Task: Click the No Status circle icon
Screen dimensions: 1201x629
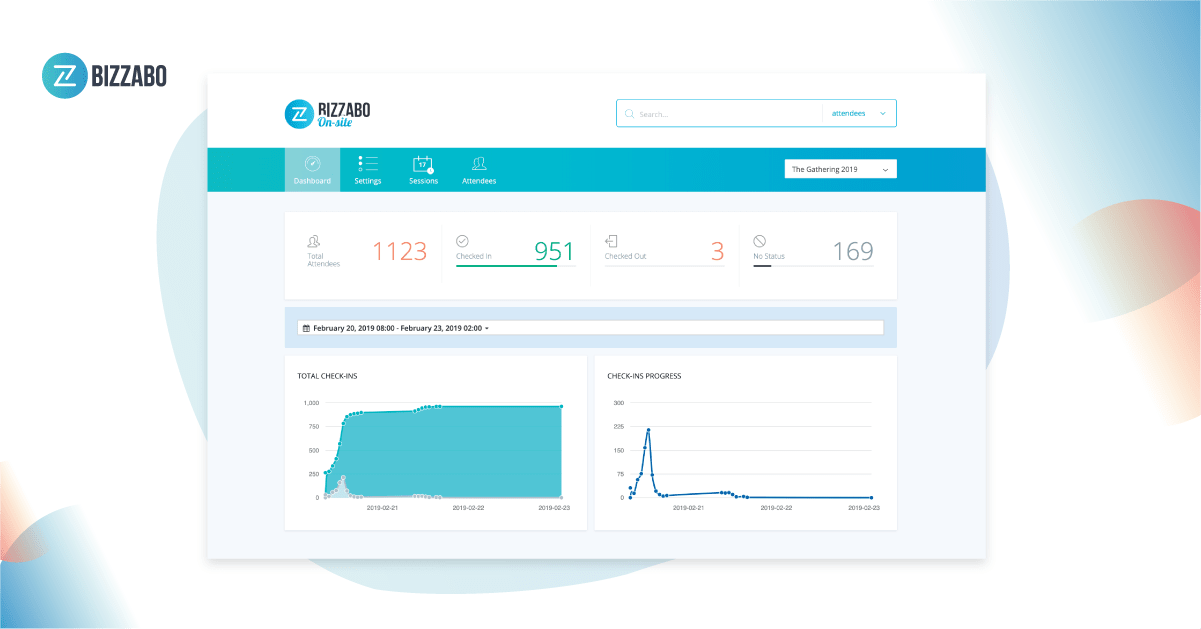Action: pos(759,241)
